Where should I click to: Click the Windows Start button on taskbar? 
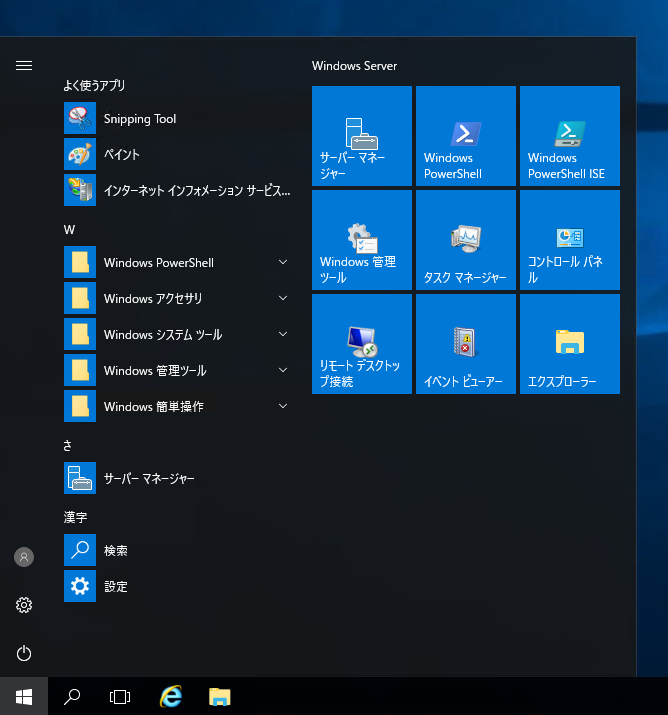pyautogui.click(x=24, y=696)
